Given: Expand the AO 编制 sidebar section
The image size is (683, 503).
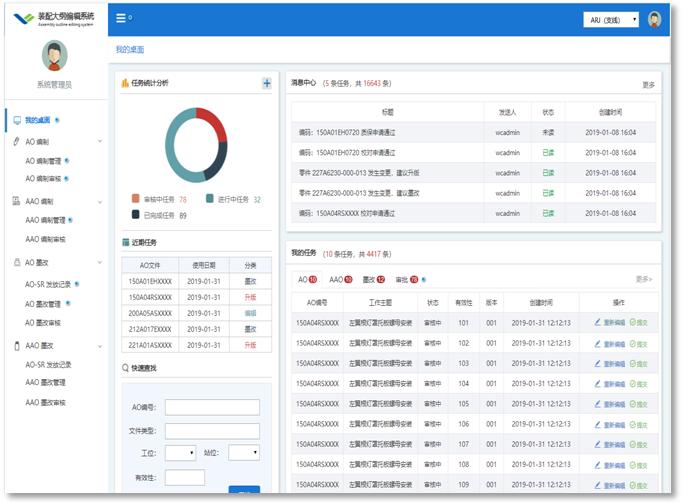Looking at the screenshot, I should click(x=98, y=142).
